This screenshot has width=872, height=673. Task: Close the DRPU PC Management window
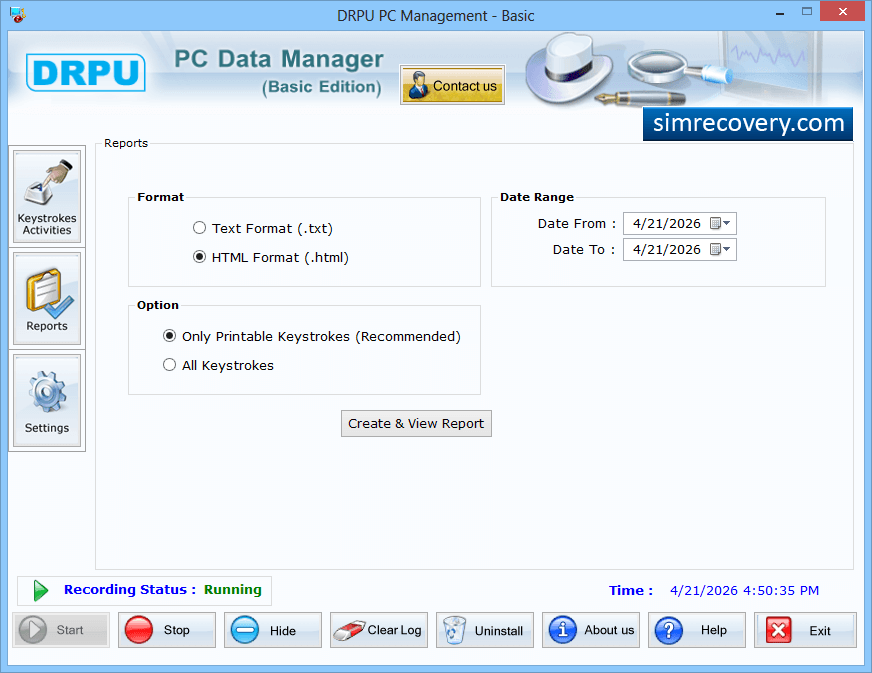tap(843, 12)
